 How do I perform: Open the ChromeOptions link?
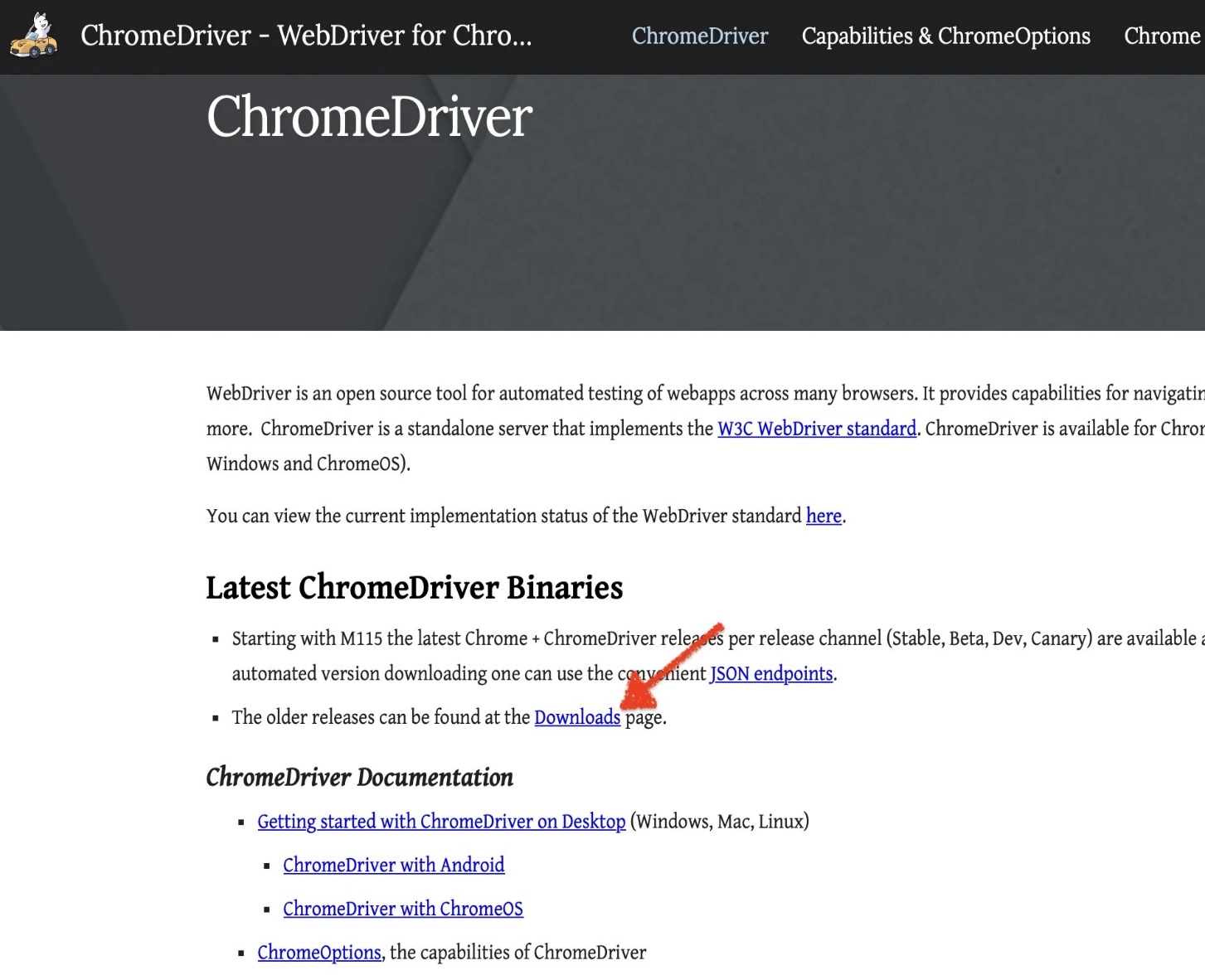pyautogui.click(x=319, y=953)
